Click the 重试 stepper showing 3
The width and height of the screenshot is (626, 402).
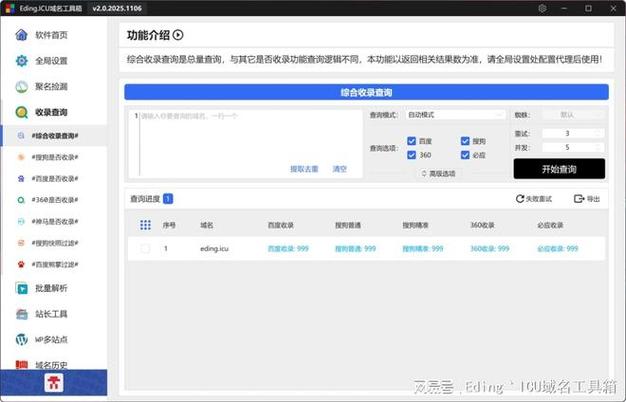573,133
